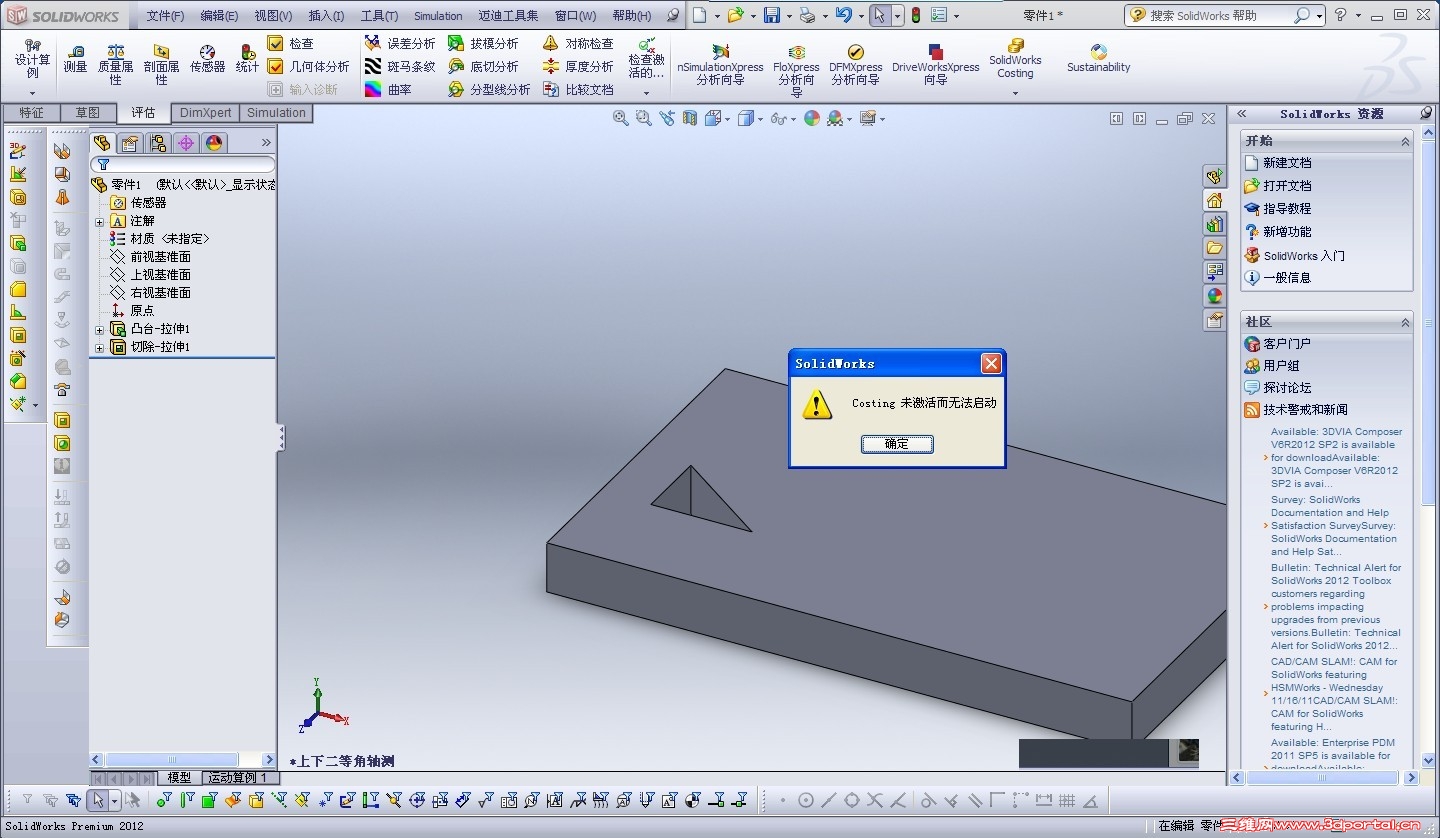Click Zoom to Fit in view toolbar
The image size is (1440, 838).
620,118
